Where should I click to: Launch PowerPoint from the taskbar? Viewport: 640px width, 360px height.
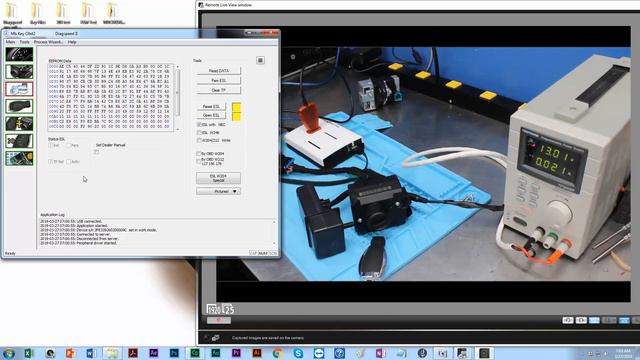[70, 353]
